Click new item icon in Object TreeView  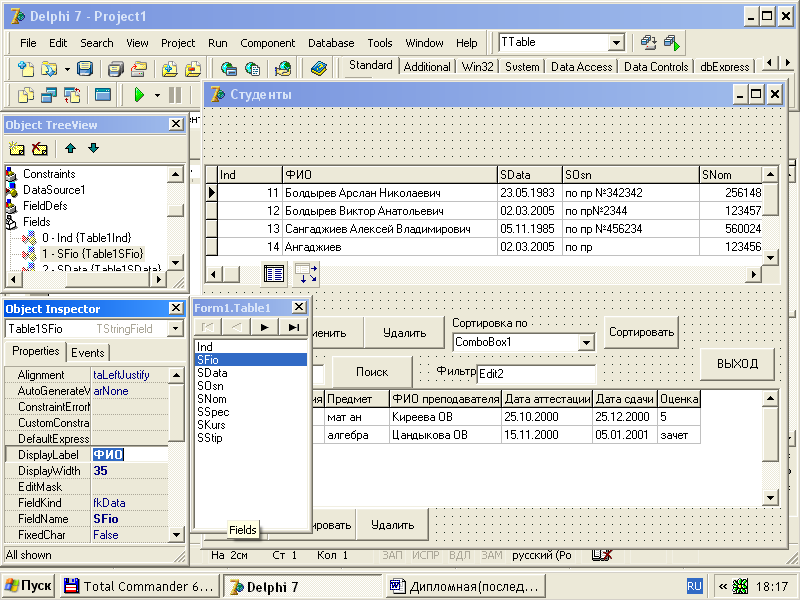click(x=17, y=148)
